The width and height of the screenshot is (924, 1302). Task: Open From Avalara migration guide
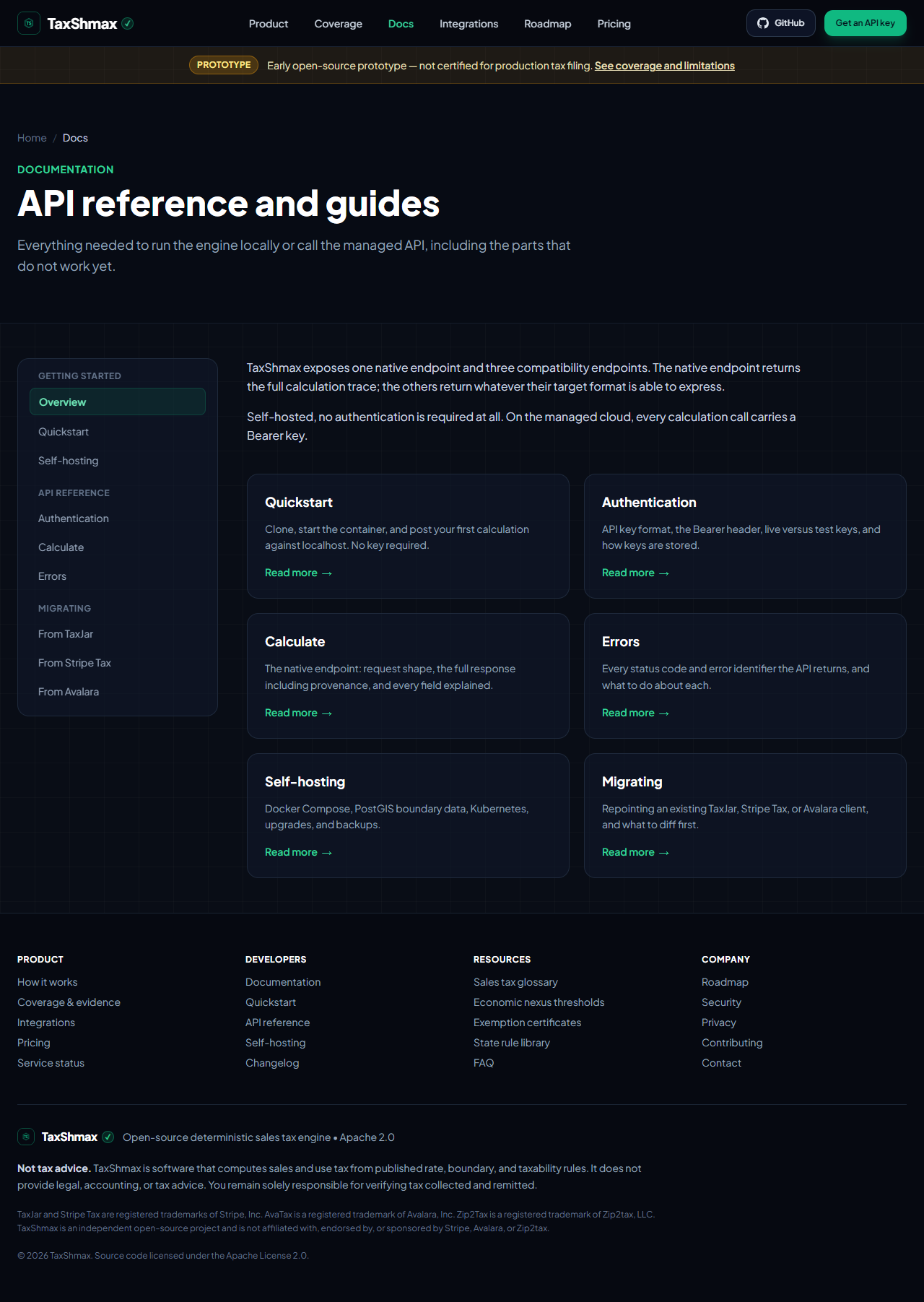[x=118, y=692]
